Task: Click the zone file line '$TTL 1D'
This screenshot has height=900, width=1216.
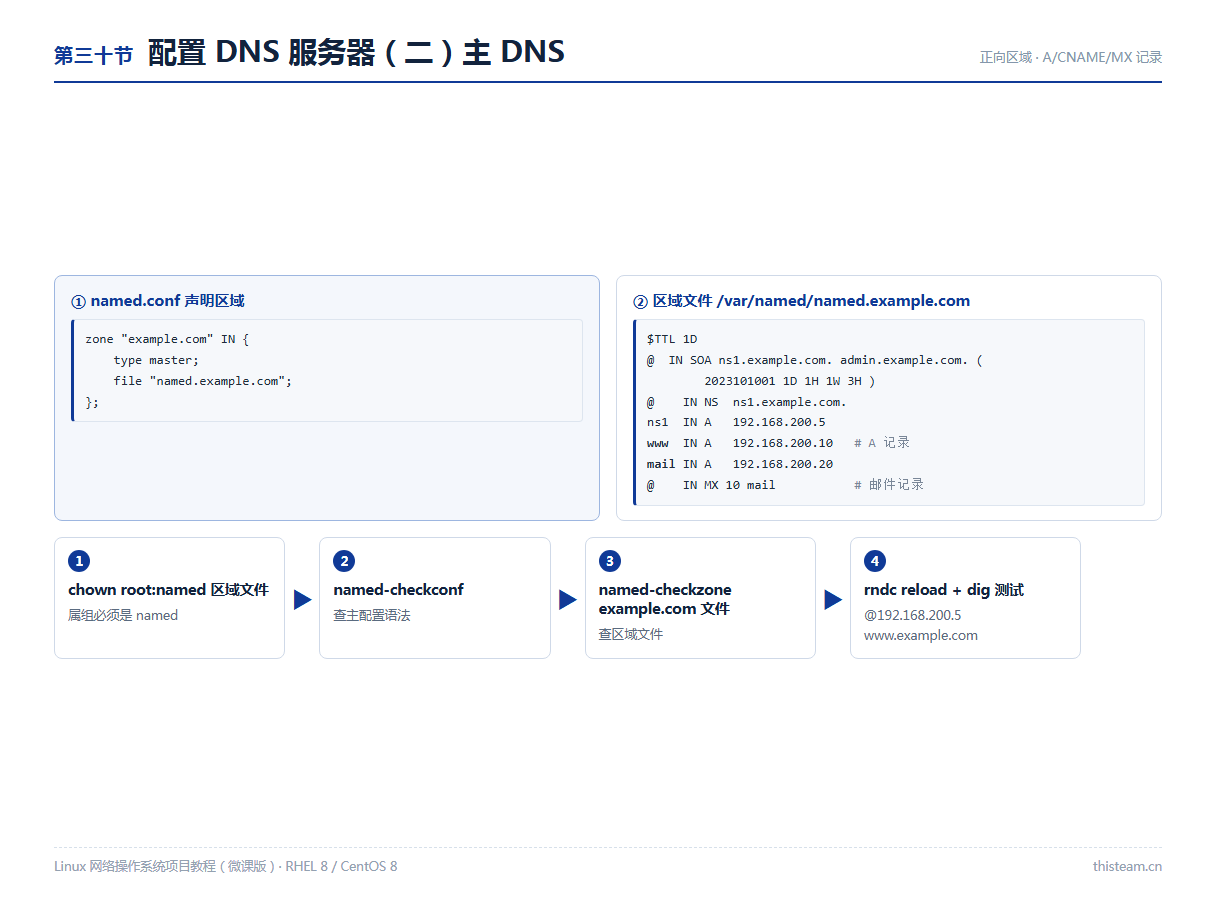Action: [x=672, y=339]
